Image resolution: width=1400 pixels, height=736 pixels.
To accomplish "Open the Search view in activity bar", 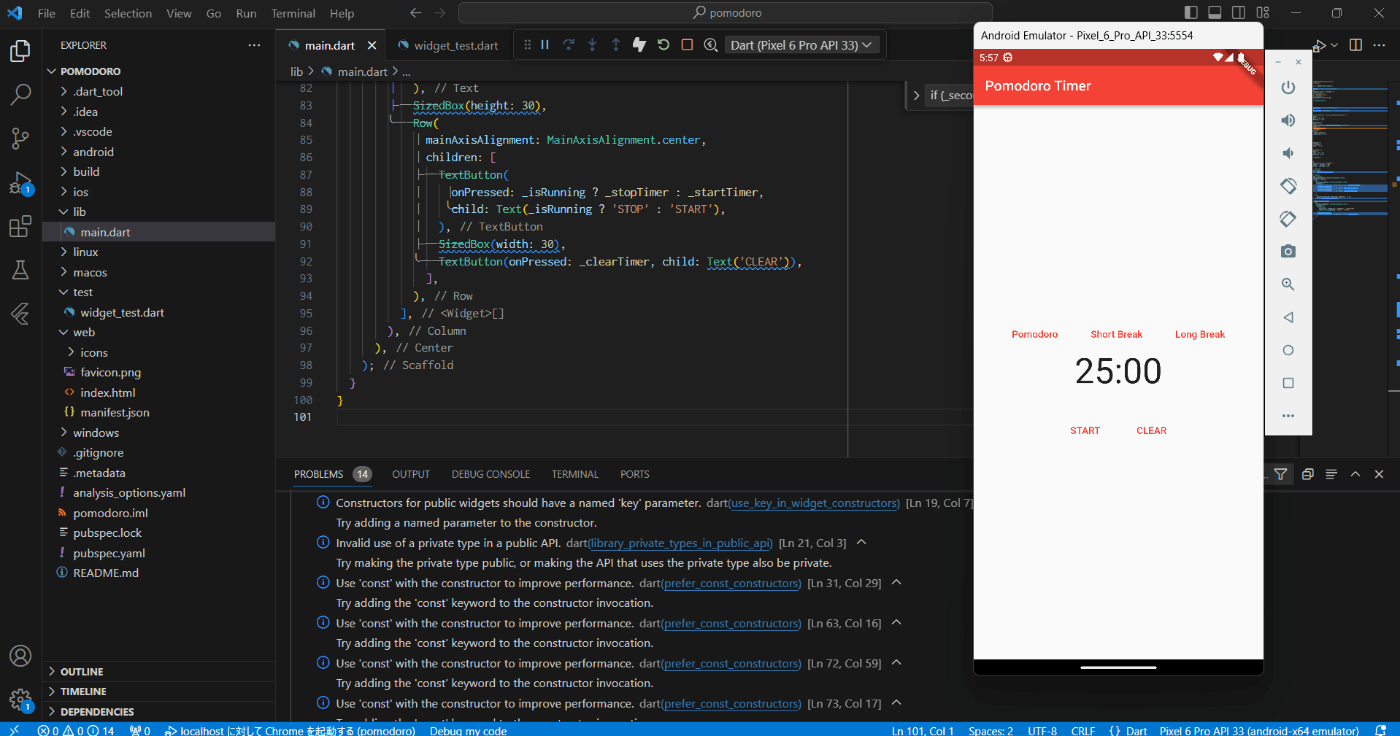I will [20, 95].
